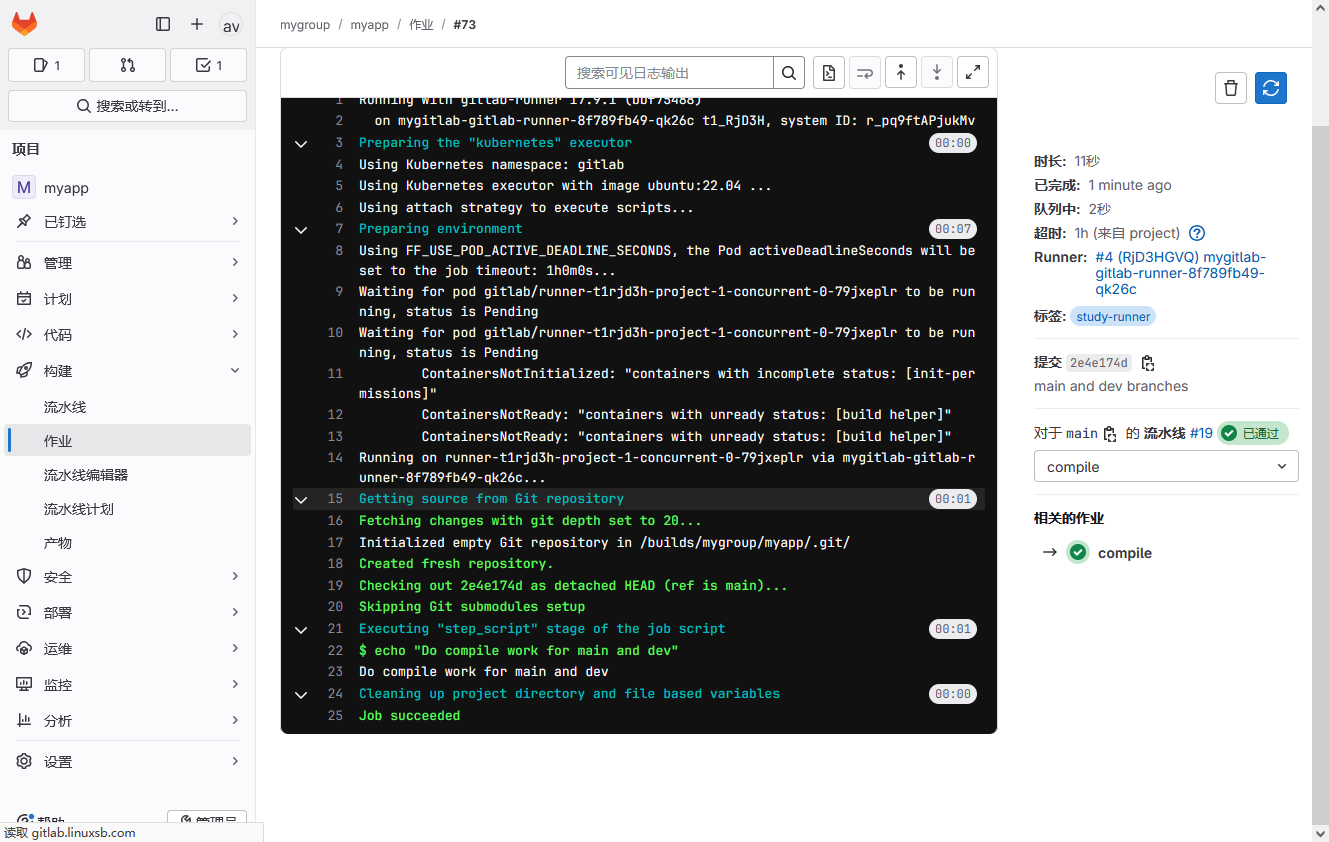Image resolution: width=1329 pixels, height=842 pixels.
Task: Open the plus create-new menu
Action: tap(197, 24)
